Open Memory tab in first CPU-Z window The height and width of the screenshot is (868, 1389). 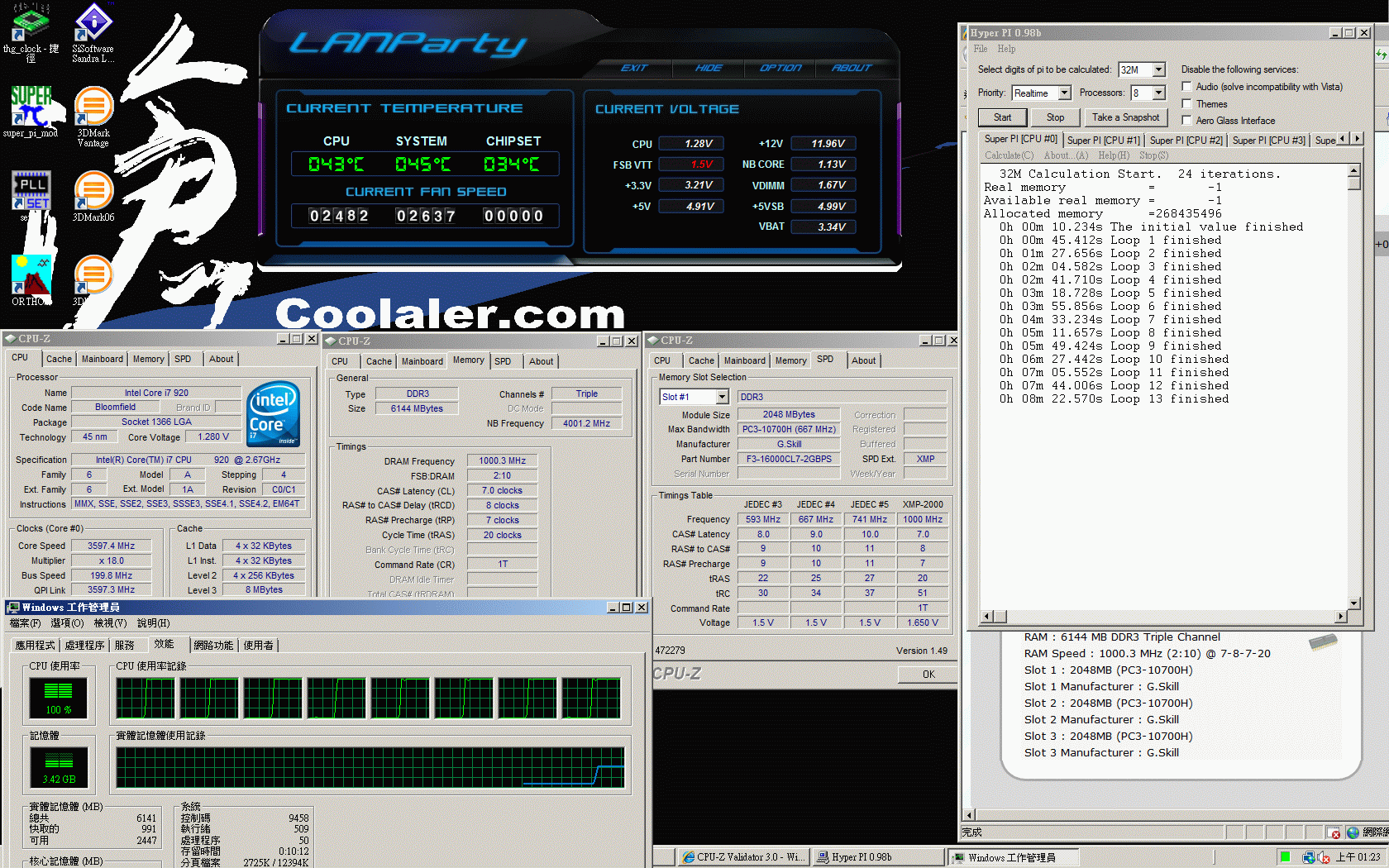click(149, 359)
